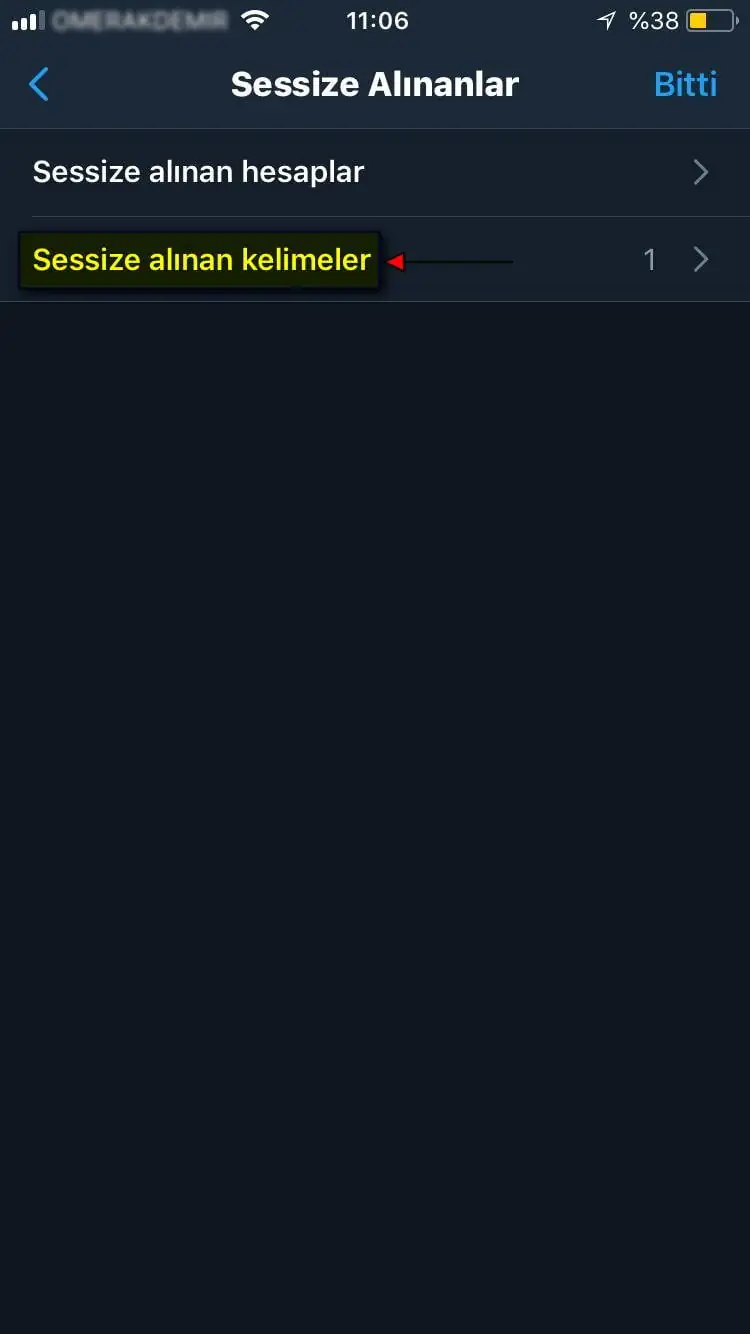
Task: Click the blurred carrier name
Action: click(140, 20)
